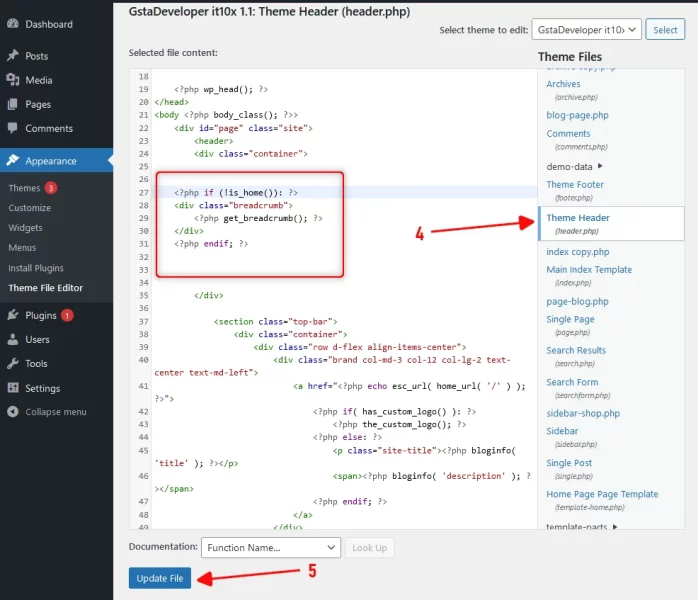Click the Update File button
The height and width of the screenshot is (600, 698).
[x=160, y=578]
